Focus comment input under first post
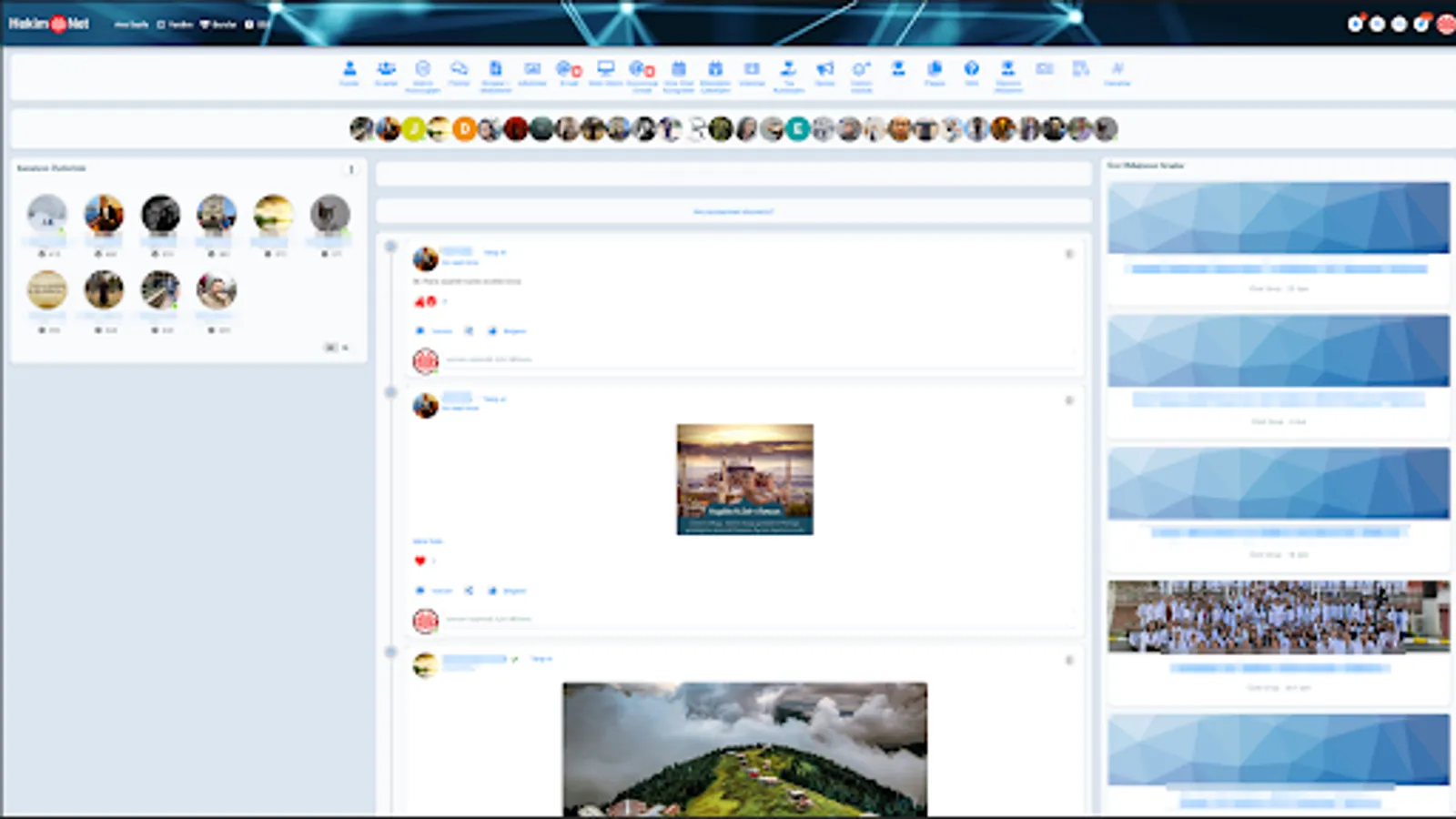The height and width of the screenshot is (819, 1456). [x=760, y=360]
